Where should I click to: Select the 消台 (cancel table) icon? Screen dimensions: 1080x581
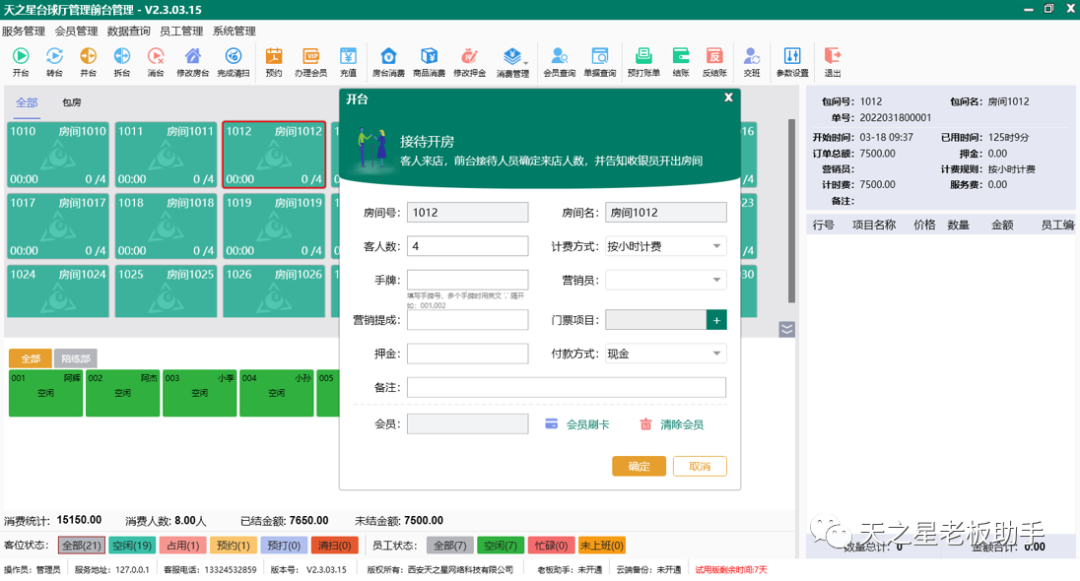click(156, 62)
